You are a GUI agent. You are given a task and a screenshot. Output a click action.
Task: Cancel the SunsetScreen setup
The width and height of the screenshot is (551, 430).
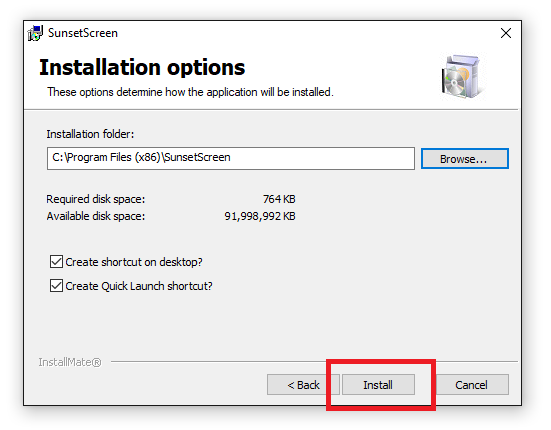click(471, 385)
